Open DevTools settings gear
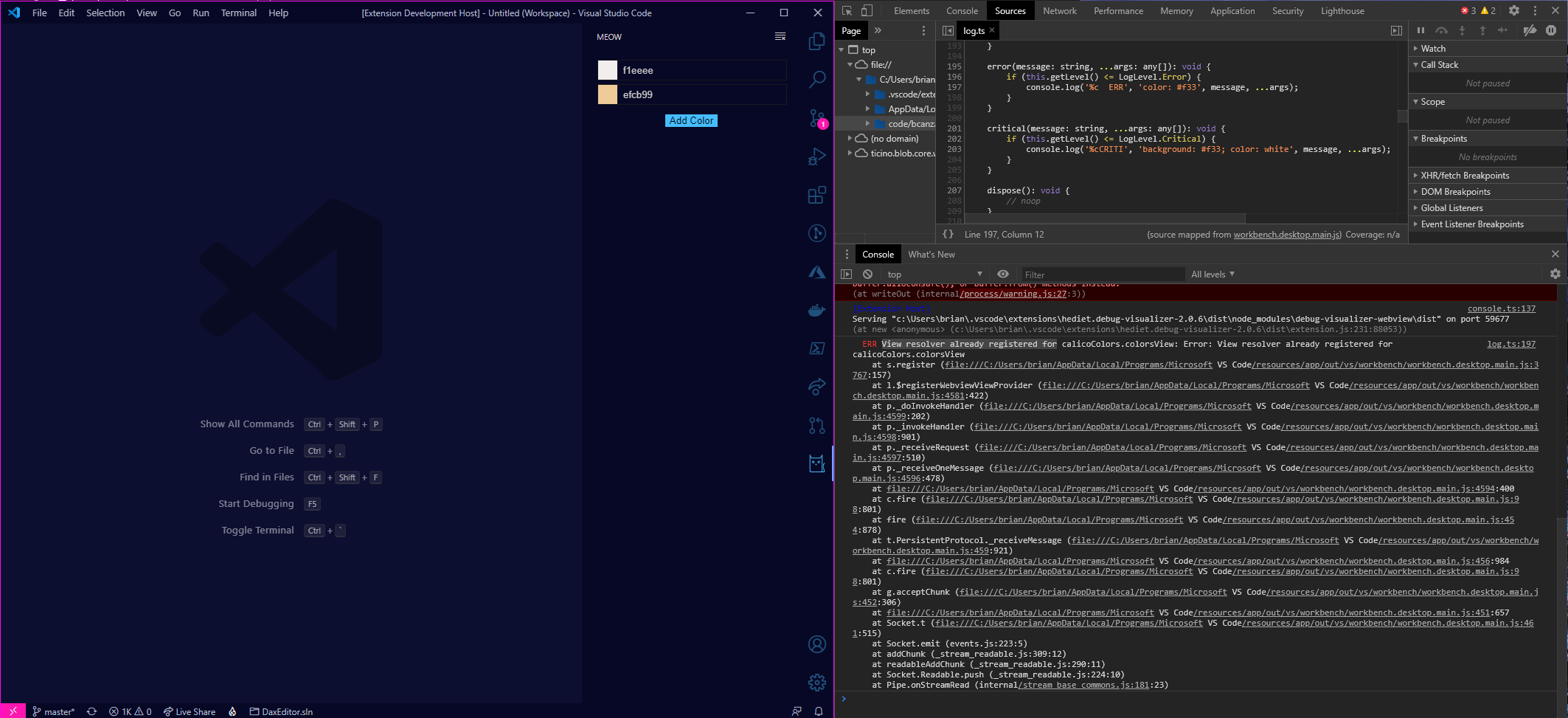The image size is (1568, 718). coord(1514,10)
